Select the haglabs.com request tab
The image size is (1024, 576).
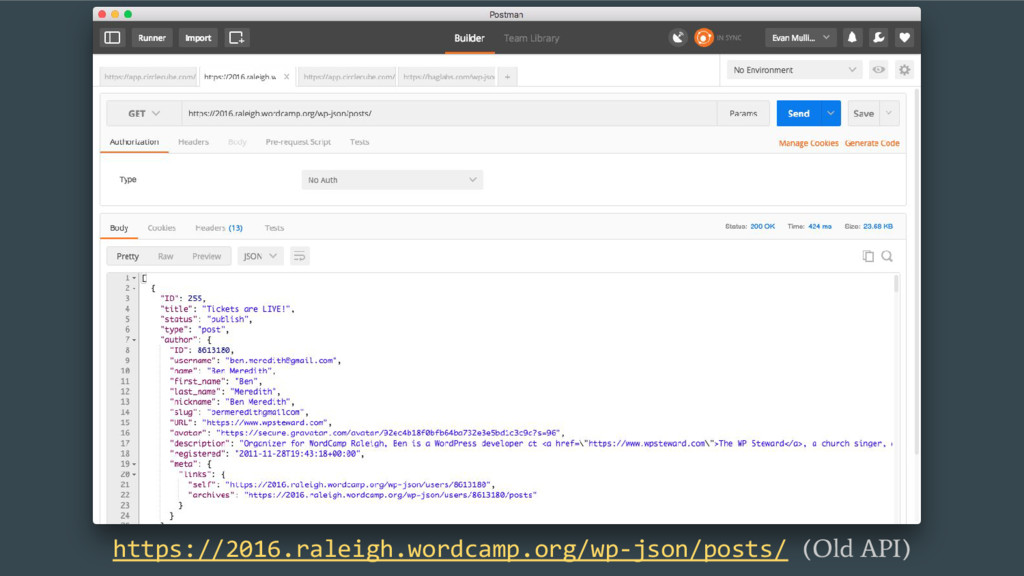448,77
